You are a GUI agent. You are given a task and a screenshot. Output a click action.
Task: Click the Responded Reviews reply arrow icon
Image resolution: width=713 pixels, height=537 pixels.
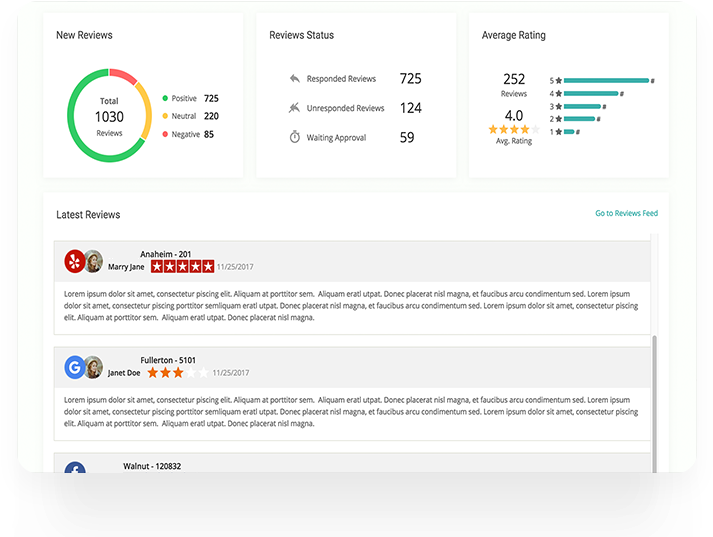(x=295, y=79)
